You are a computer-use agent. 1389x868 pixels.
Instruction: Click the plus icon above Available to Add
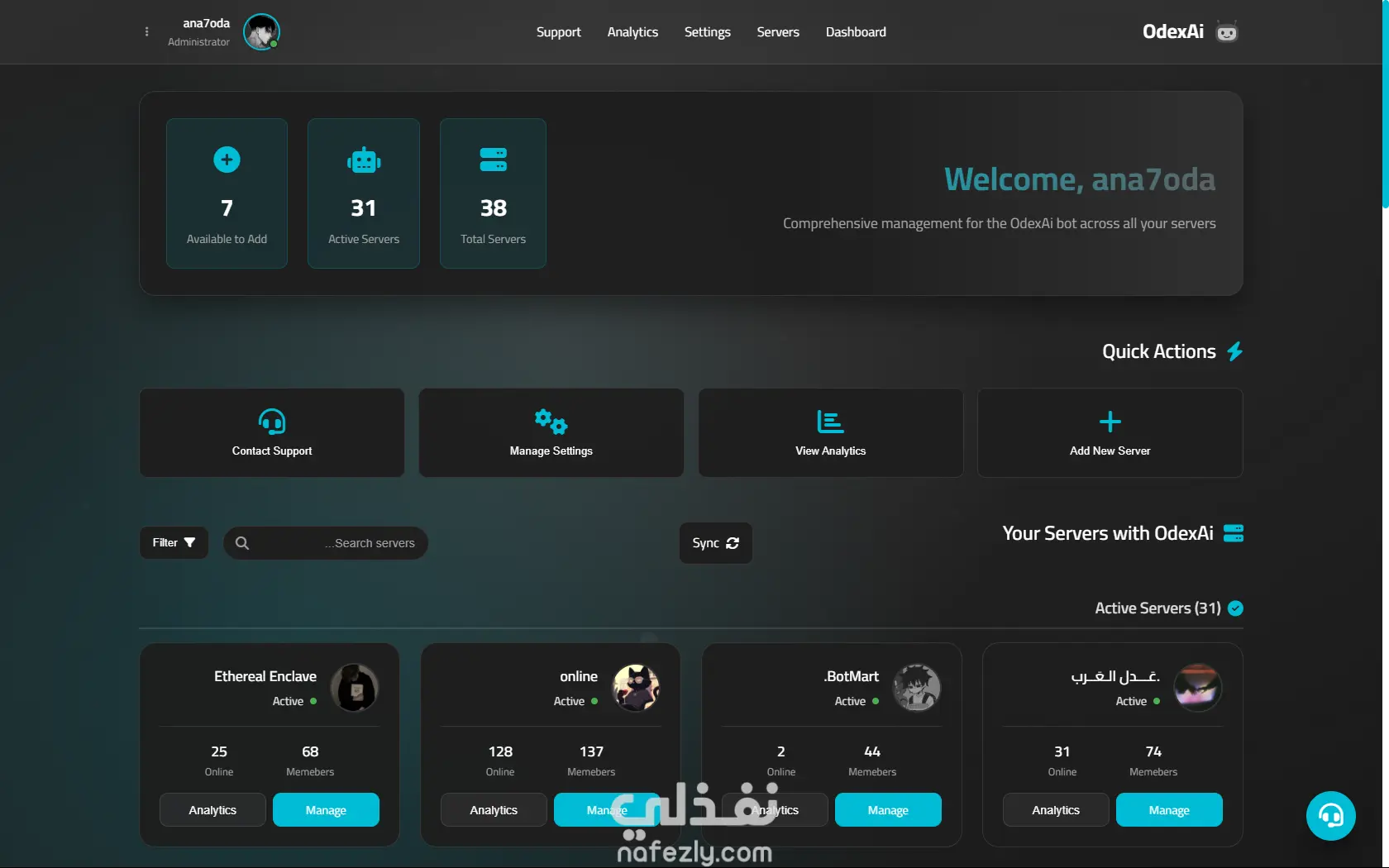227,160
